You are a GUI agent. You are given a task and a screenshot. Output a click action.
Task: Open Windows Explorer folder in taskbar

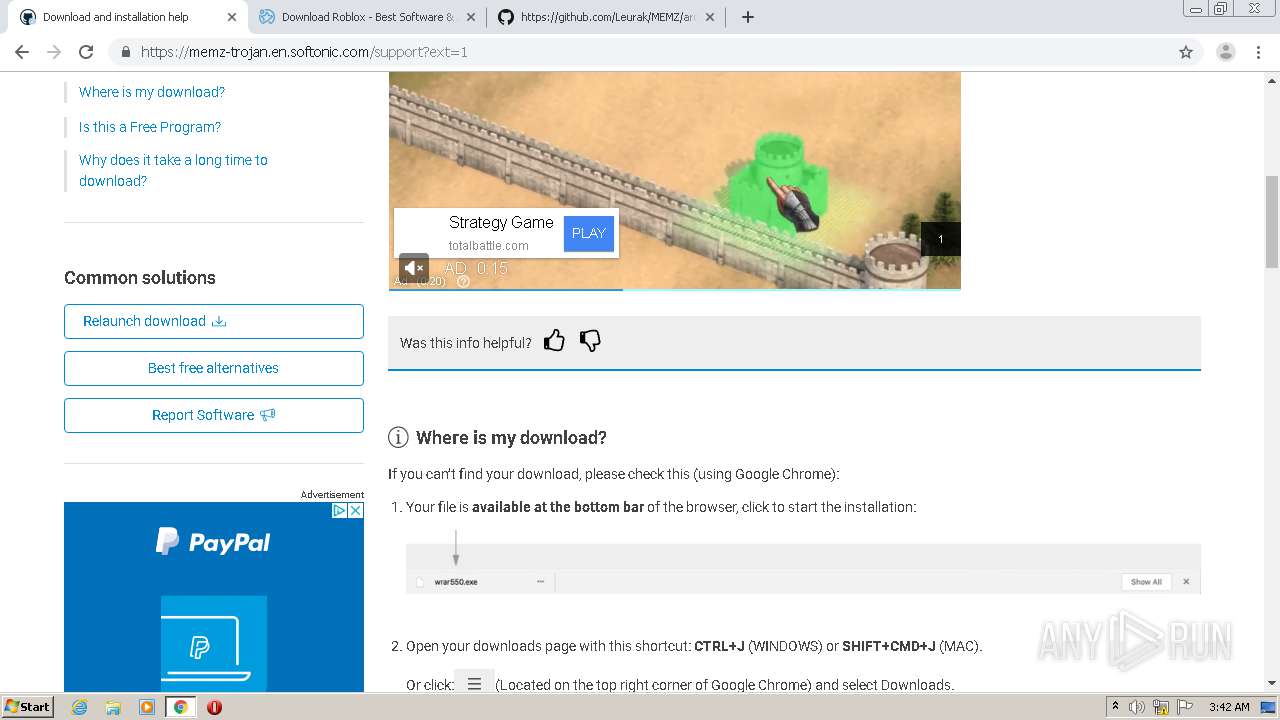point(113,707)
